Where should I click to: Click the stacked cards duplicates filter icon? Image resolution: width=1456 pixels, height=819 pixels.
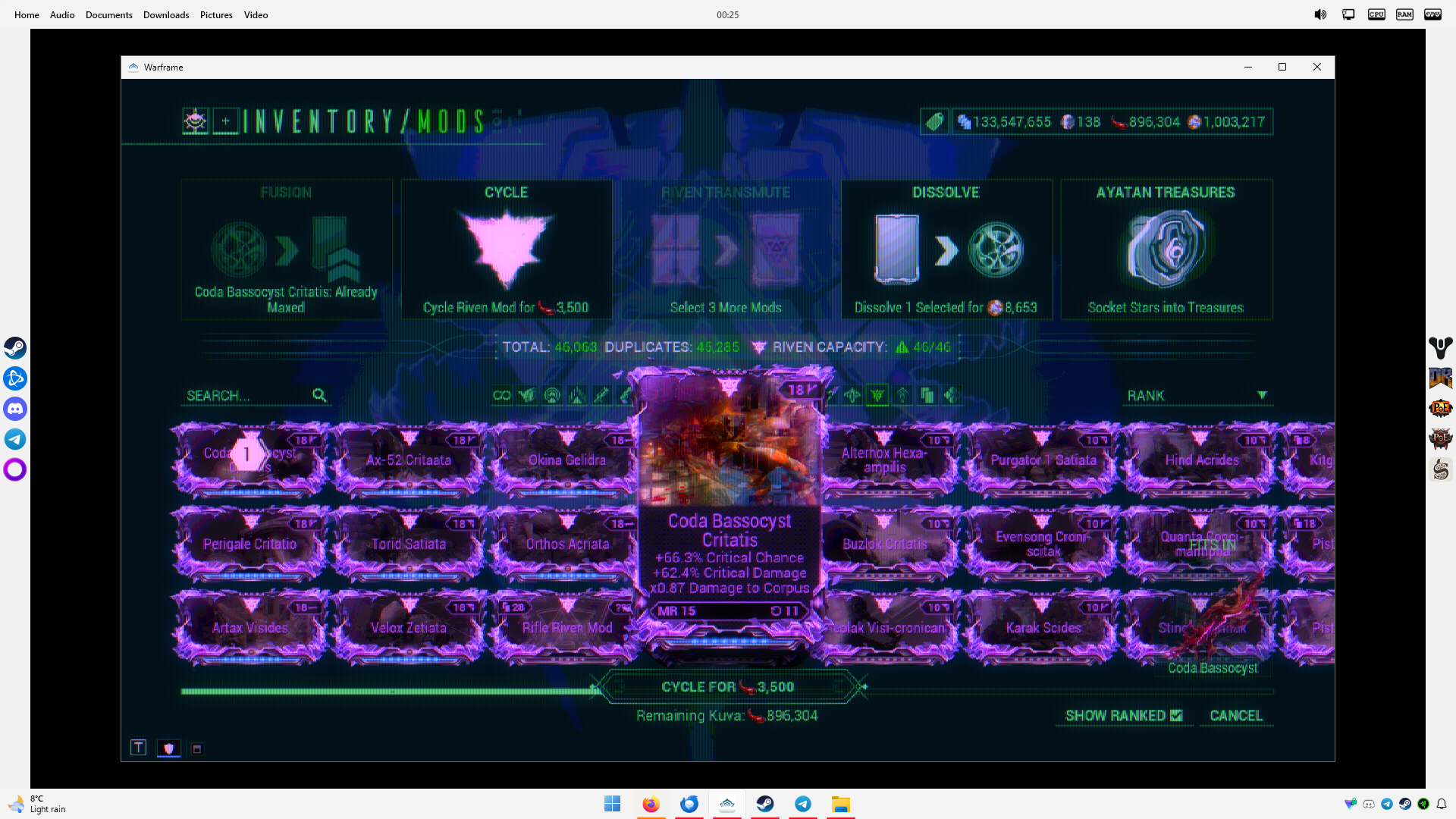(927, 395)
